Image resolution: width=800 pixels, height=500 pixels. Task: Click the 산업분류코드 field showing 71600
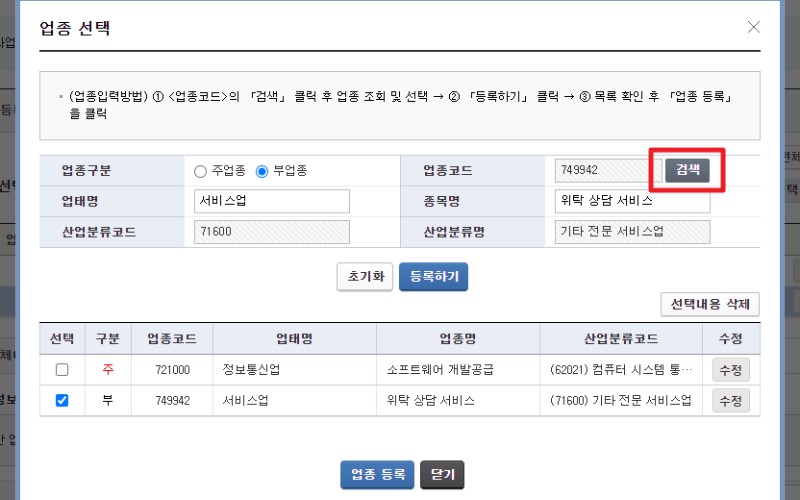coord(272,232)
